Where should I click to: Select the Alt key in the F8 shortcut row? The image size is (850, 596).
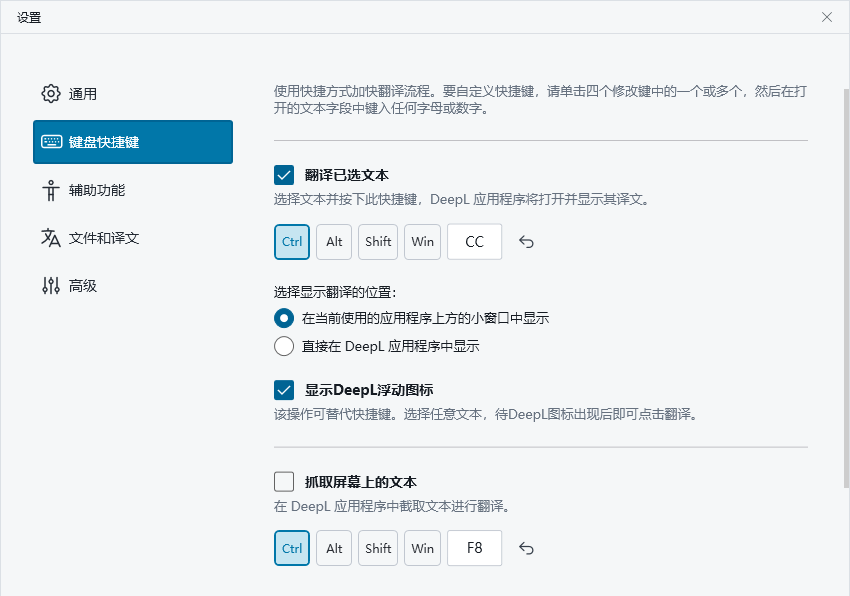[x=333, y=548]
